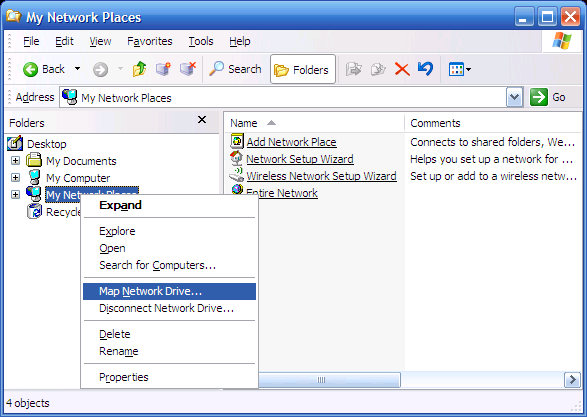Expand My Network Places tree node
This screenshot has height=417, width=587.
[15, 194]
